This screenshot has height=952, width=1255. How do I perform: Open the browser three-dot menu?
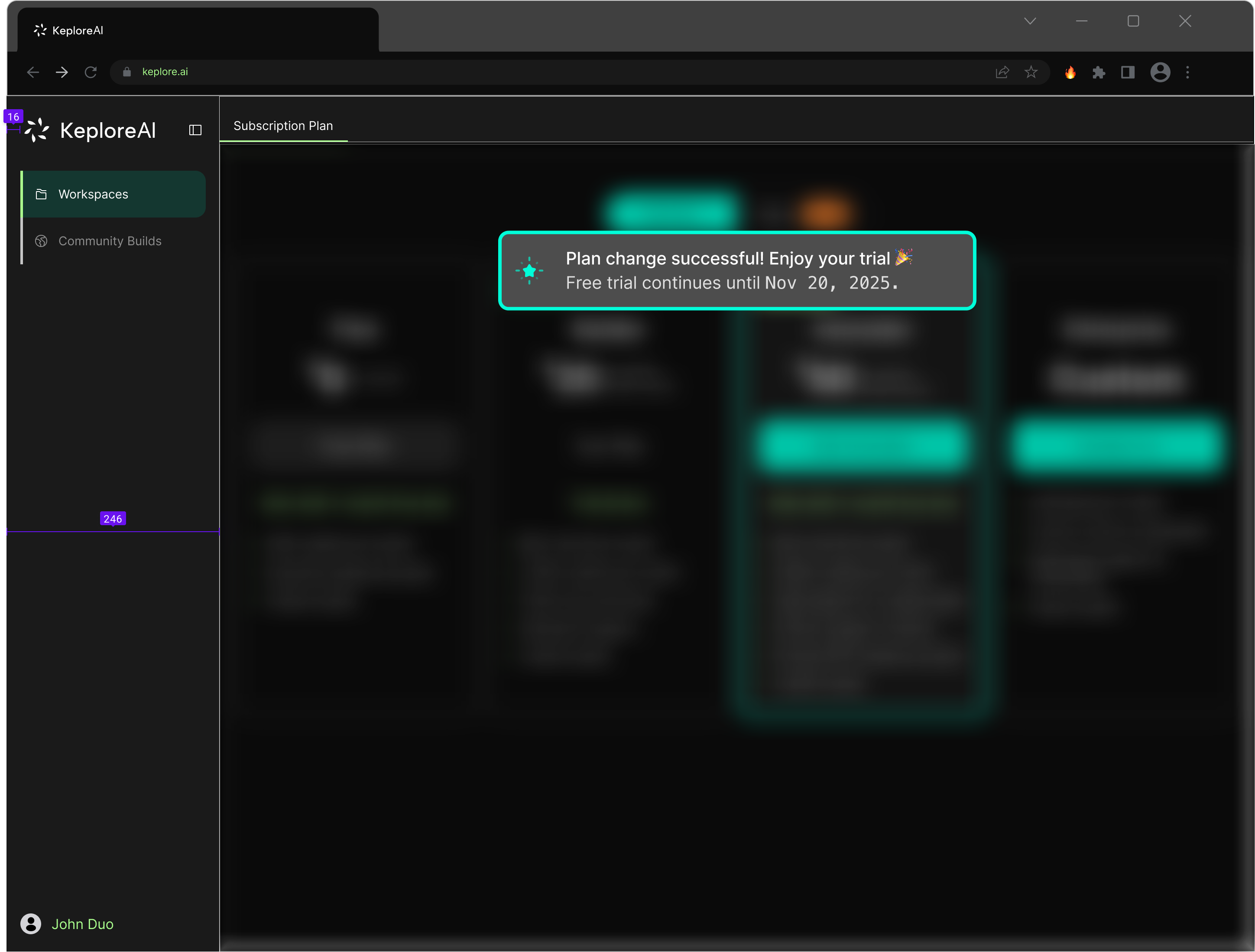[x=1187, y=72]
